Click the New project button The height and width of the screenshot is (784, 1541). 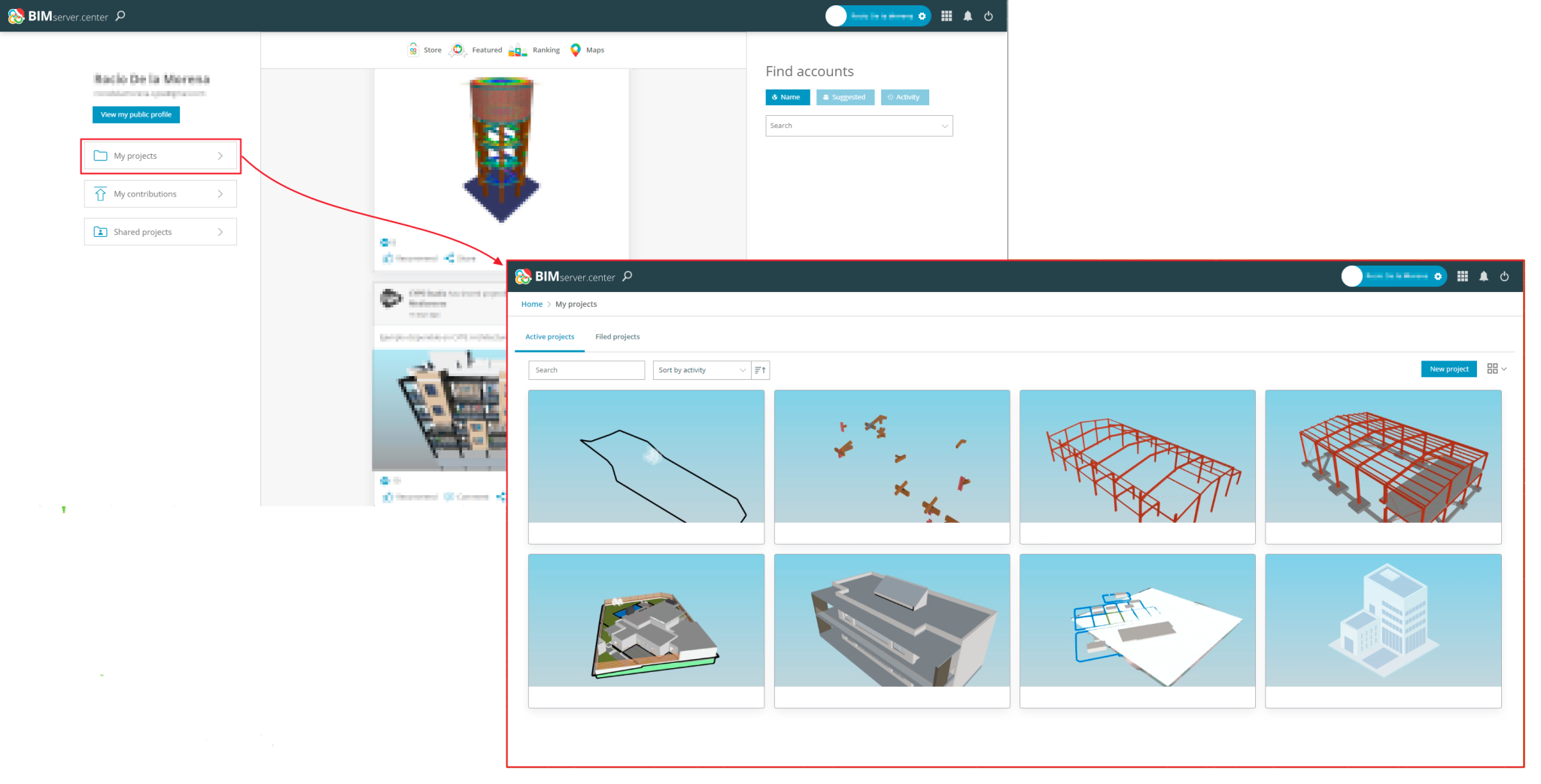point(1448,369)
